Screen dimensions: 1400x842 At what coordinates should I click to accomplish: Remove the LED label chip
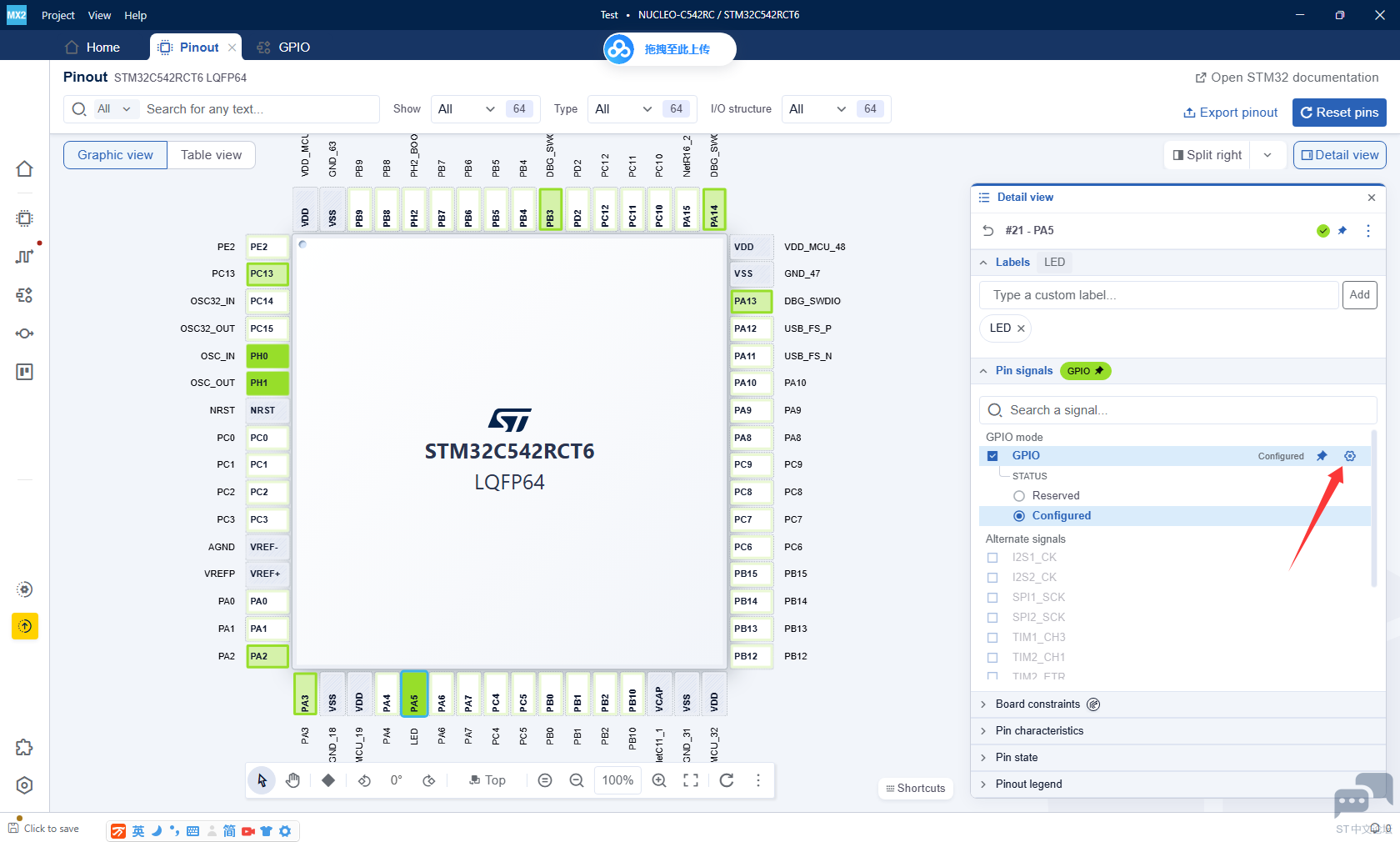tap(1021, 328)
